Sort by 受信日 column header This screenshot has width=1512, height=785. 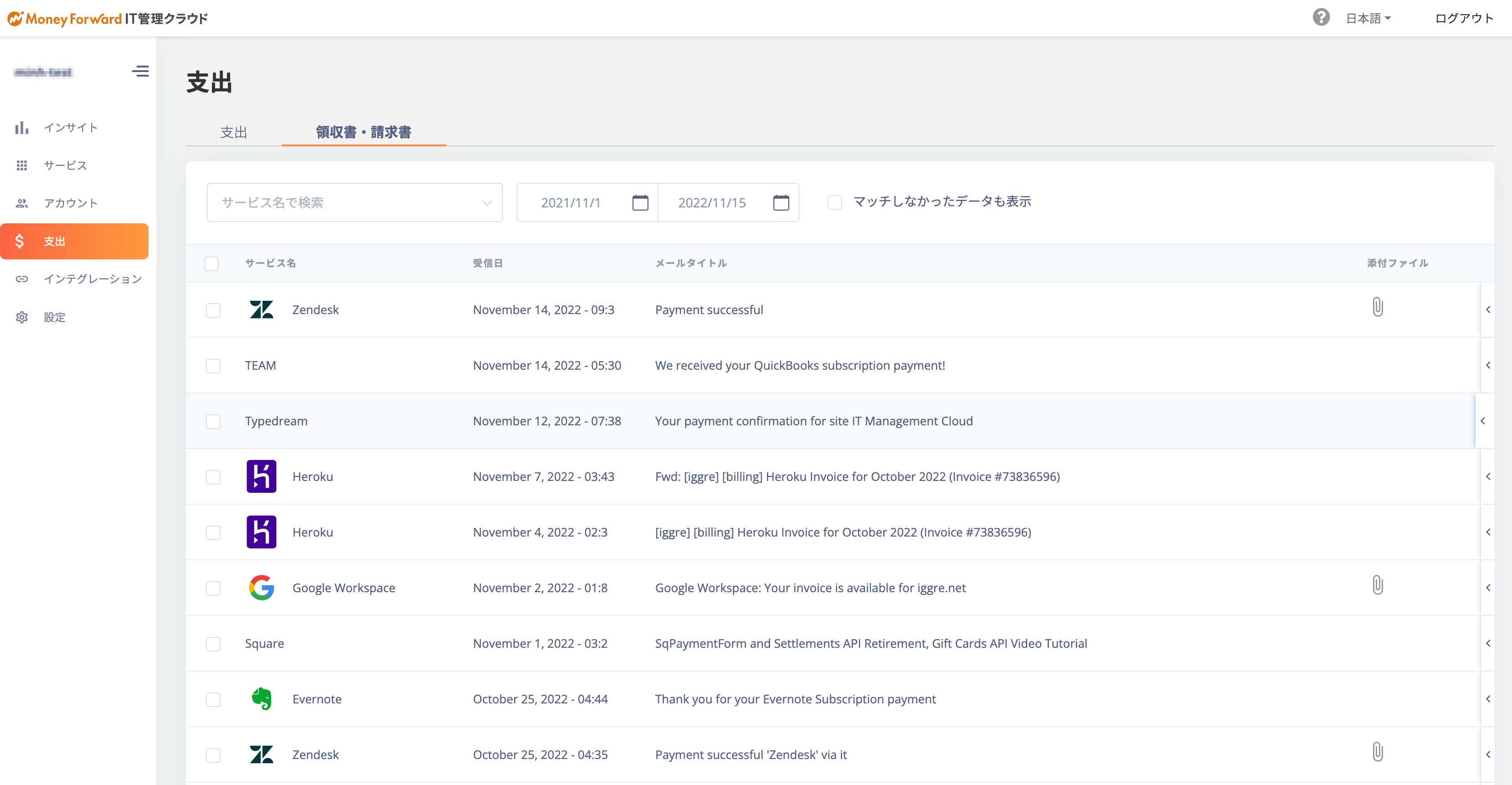(488, 263)
